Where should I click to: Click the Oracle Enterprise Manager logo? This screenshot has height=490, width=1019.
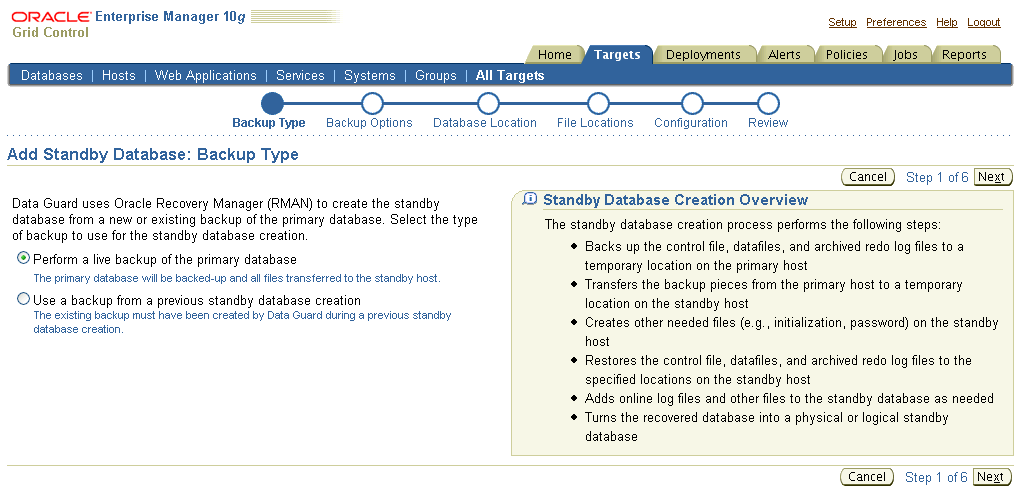click(x=128, y=24)
